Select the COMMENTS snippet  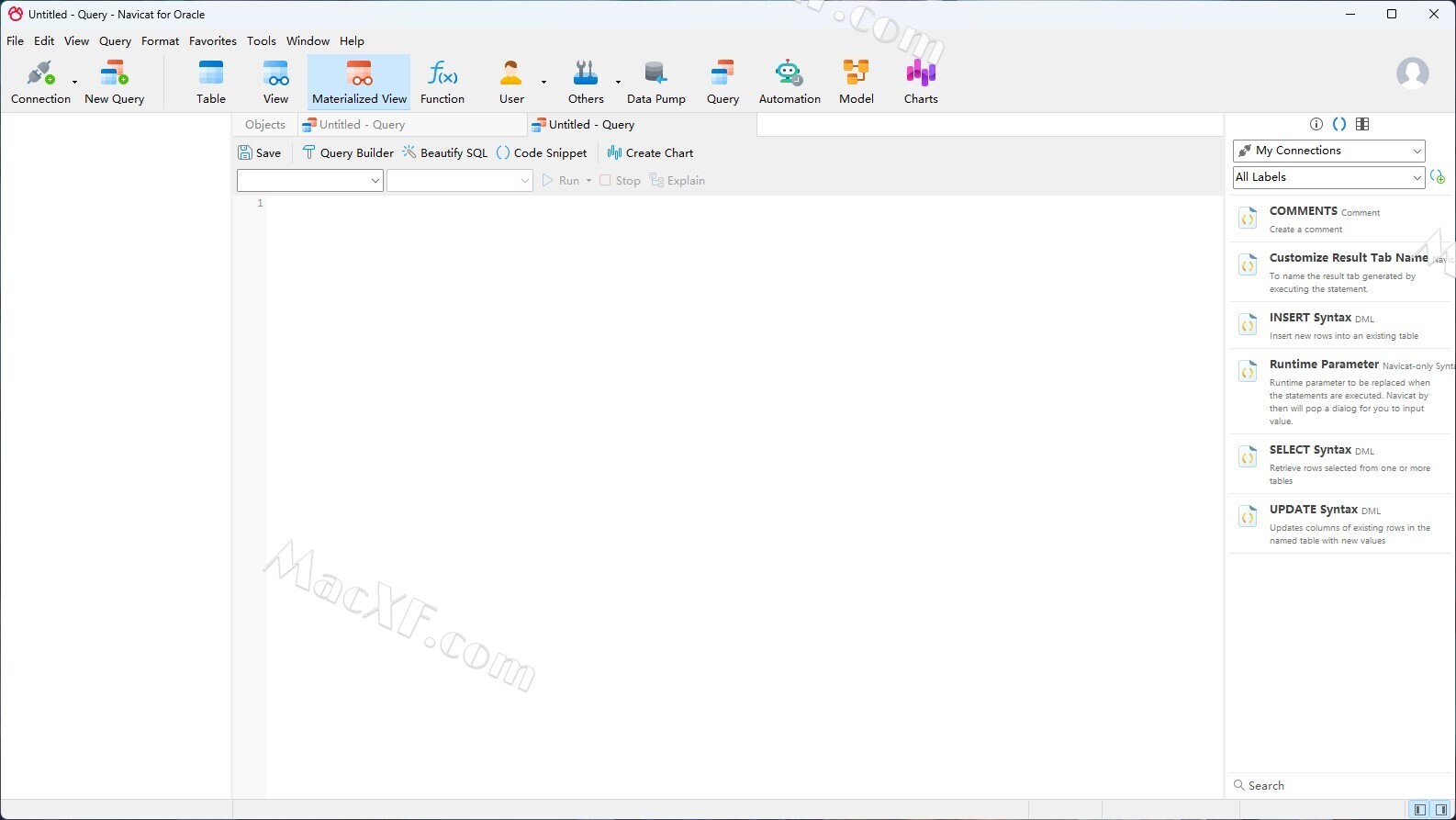[1340, 219]
